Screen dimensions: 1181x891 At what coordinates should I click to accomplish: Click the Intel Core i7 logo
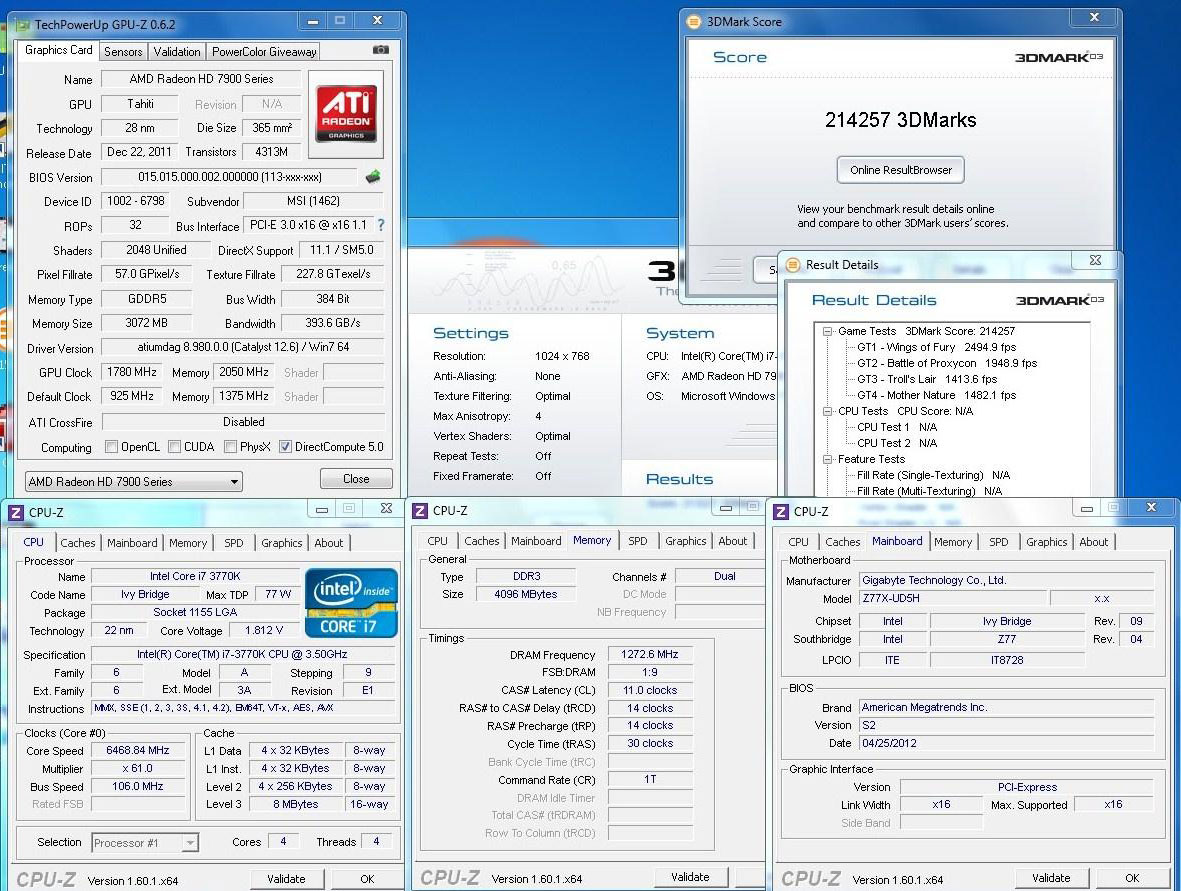[x=351, y=603]
